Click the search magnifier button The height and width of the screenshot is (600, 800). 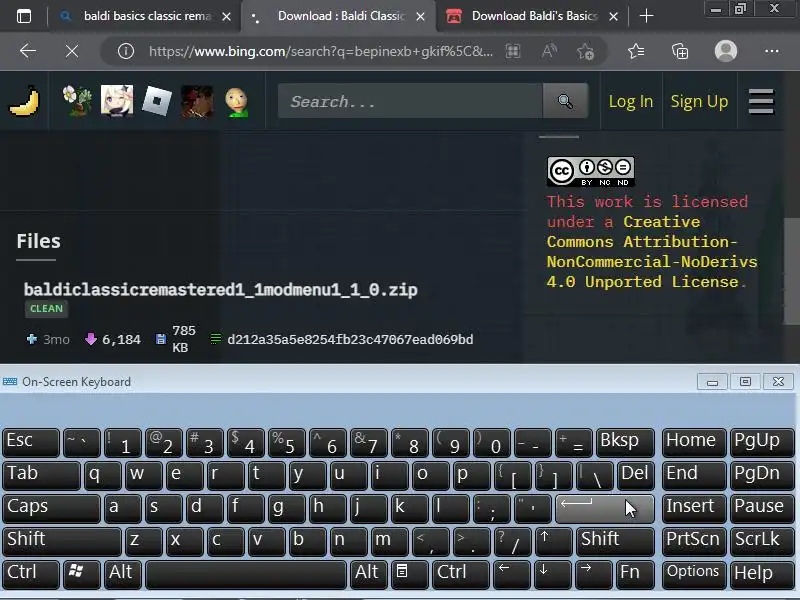(565, 101)
